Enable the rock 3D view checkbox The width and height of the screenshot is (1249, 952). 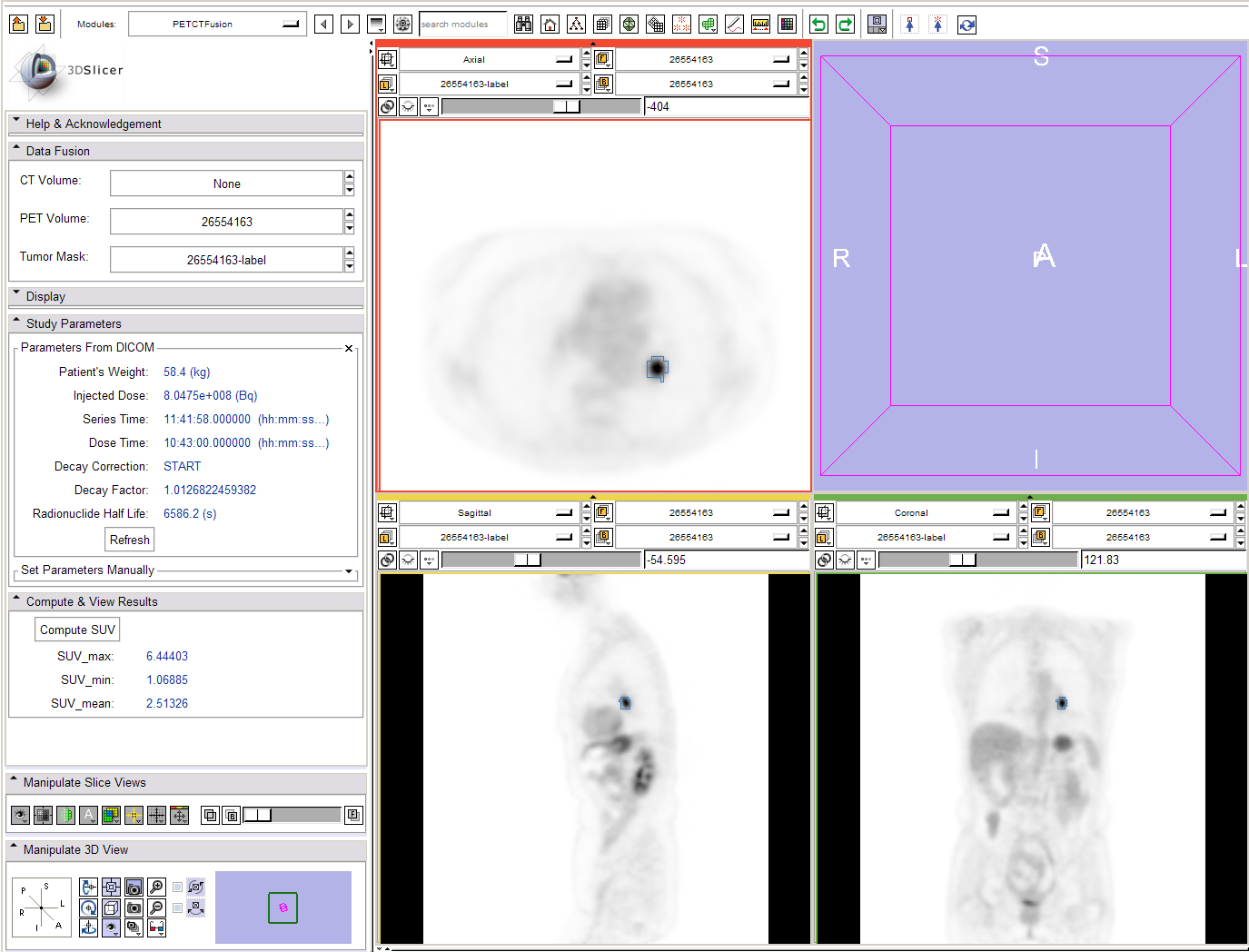coord(178,907)
